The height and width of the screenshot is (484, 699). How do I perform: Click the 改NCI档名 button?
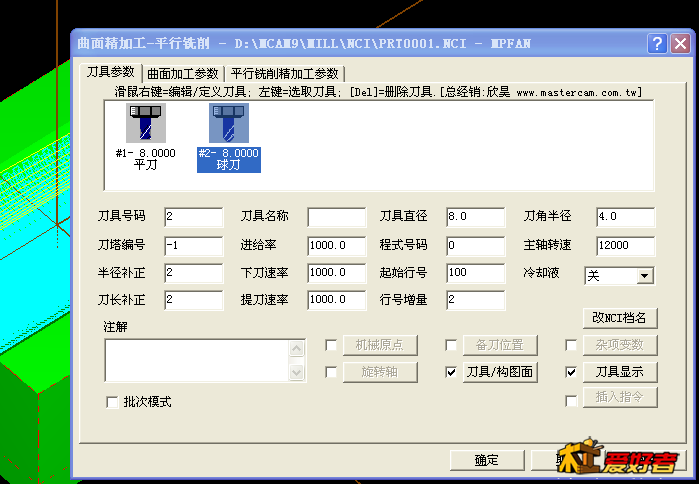(x=620, y=318)
